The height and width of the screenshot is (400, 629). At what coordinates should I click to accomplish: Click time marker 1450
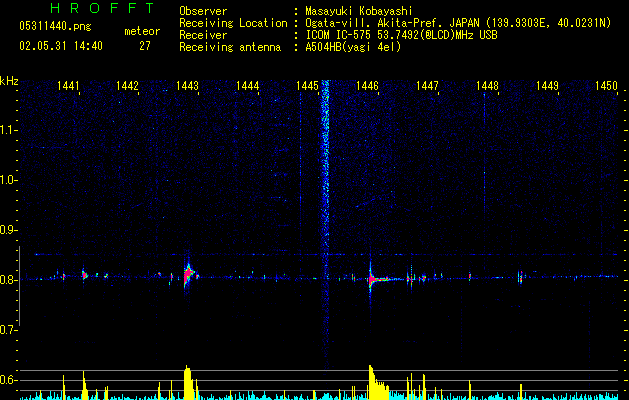[606, 86]
